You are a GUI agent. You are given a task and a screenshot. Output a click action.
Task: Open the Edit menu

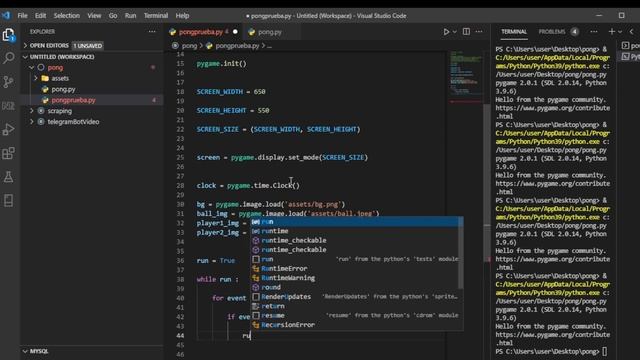pyautogui.click(x=40, y=16)
